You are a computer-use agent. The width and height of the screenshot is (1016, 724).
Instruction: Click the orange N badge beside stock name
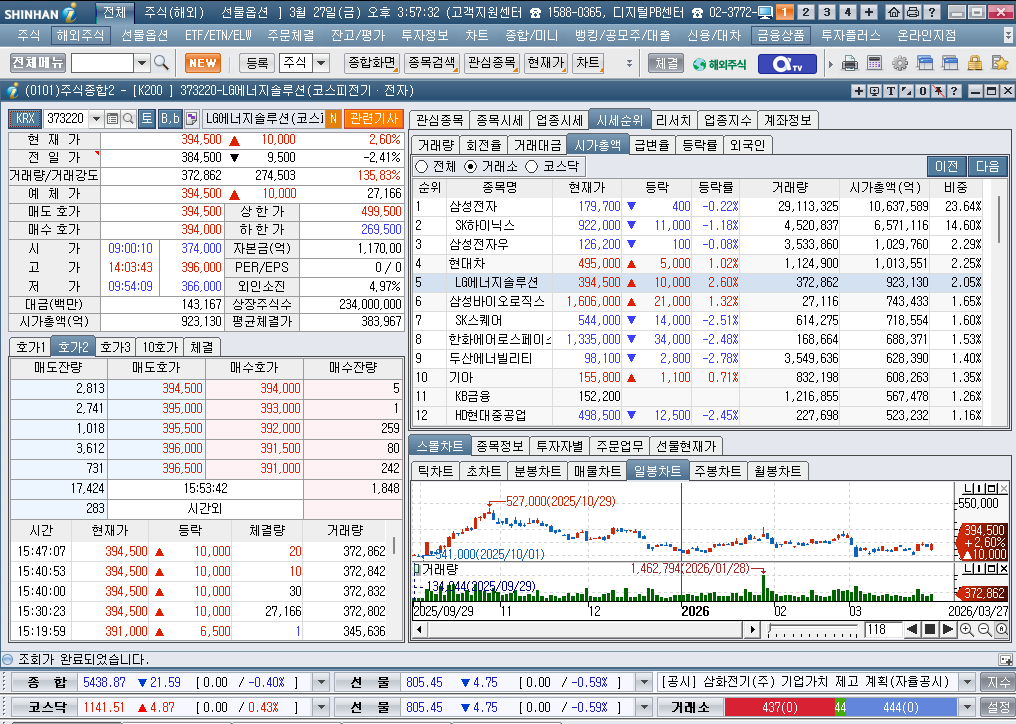pos(333,119)
